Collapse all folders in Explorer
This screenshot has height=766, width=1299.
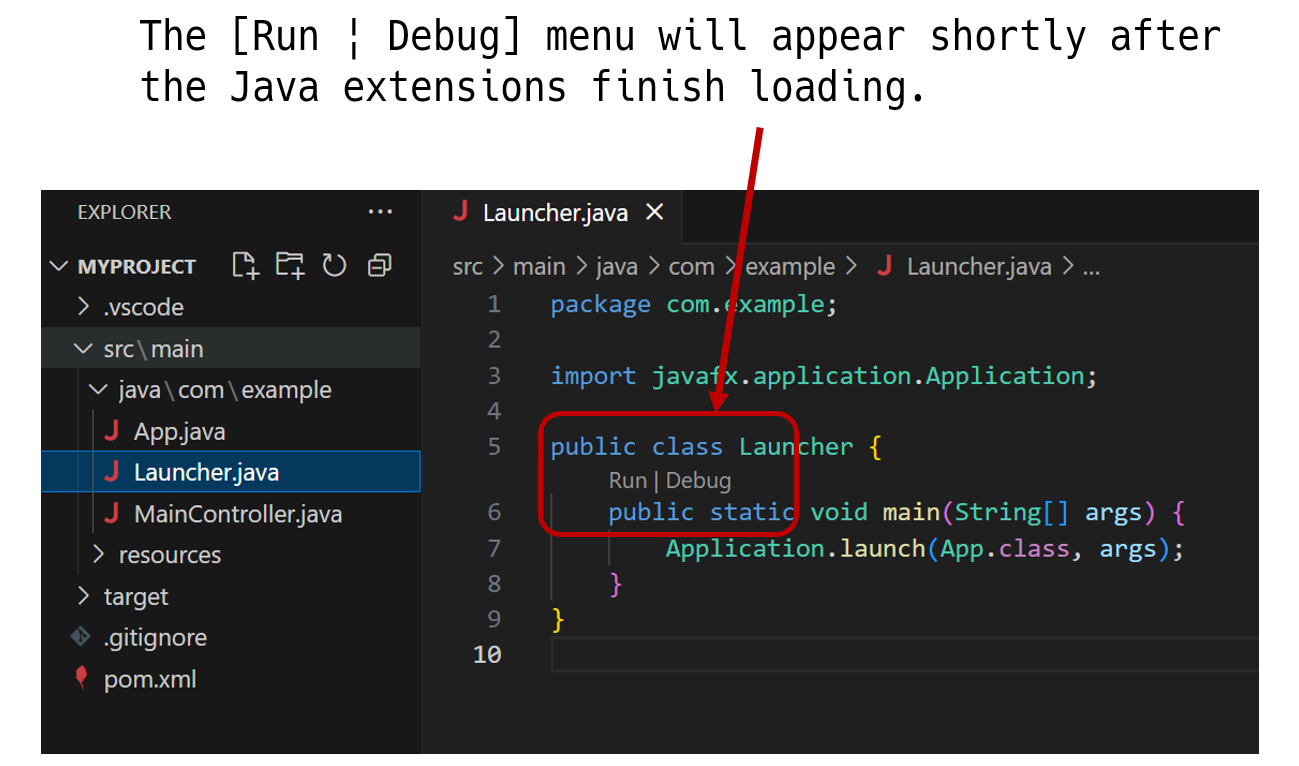click(379, 265)
